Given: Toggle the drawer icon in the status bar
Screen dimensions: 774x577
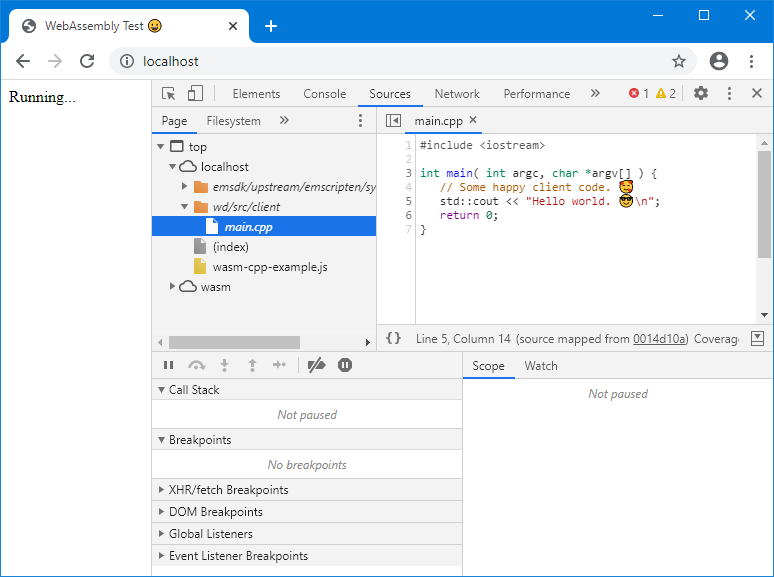Looking at the screenshot, I should point(757,339).
